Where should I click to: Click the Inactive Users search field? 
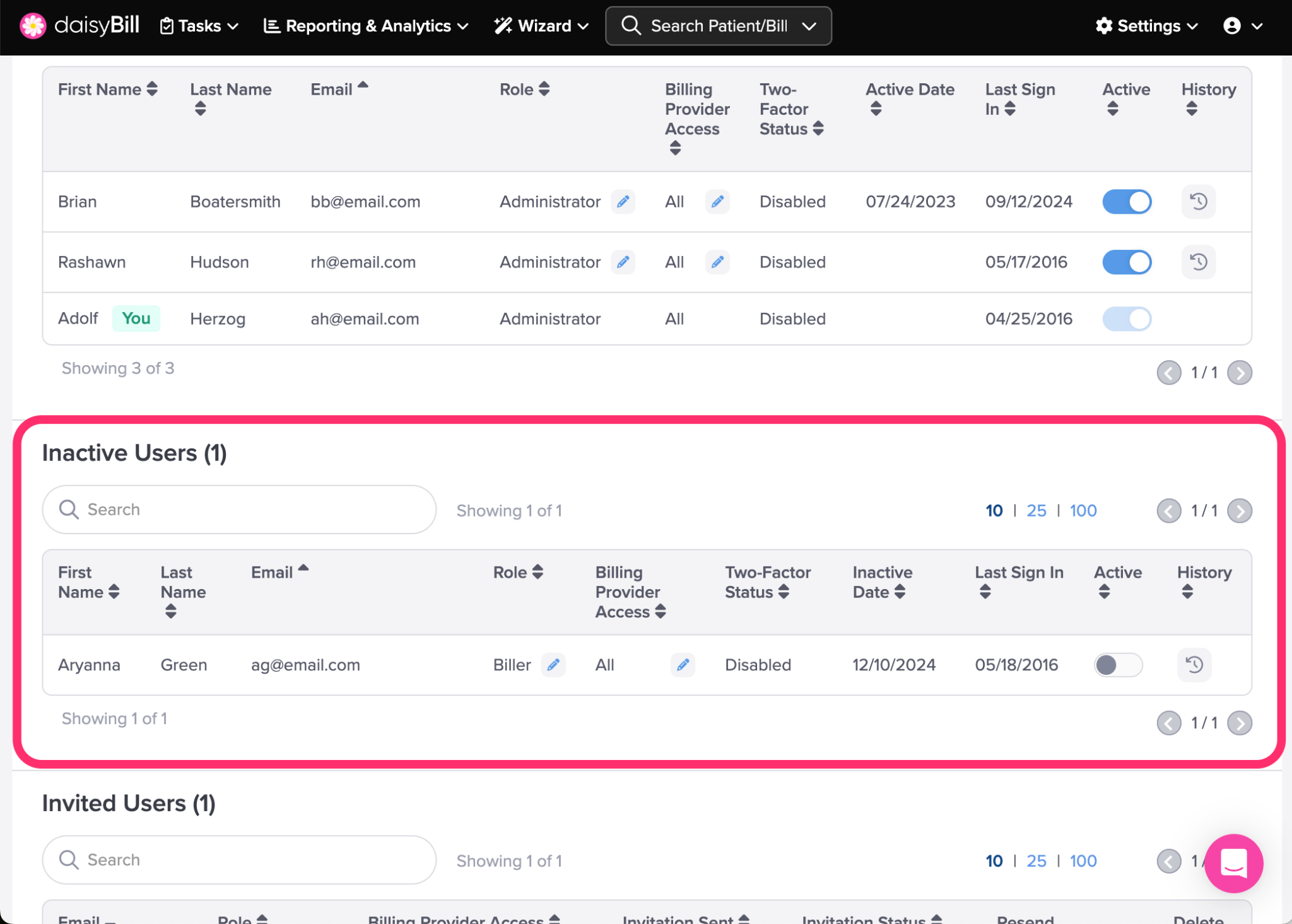(239, 510)
